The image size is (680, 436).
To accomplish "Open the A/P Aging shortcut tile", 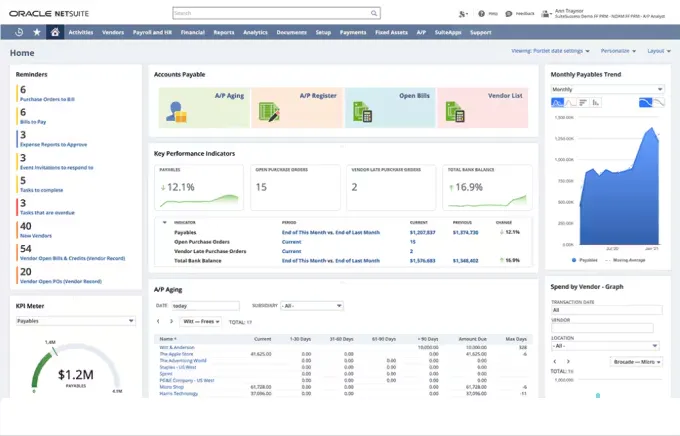I will [x=204, y=107].
